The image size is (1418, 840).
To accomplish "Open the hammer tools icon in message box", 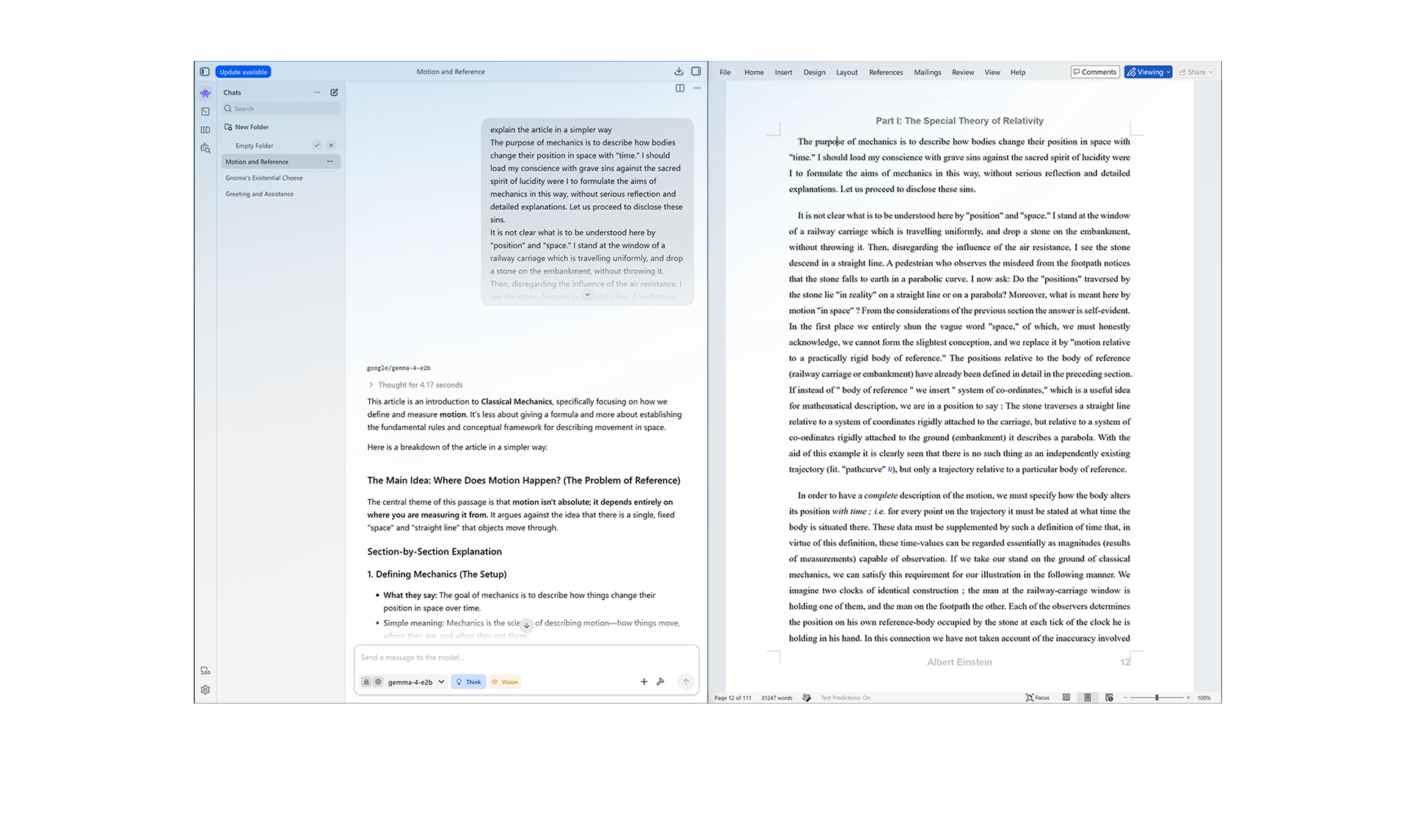I will tap(661, 682).
